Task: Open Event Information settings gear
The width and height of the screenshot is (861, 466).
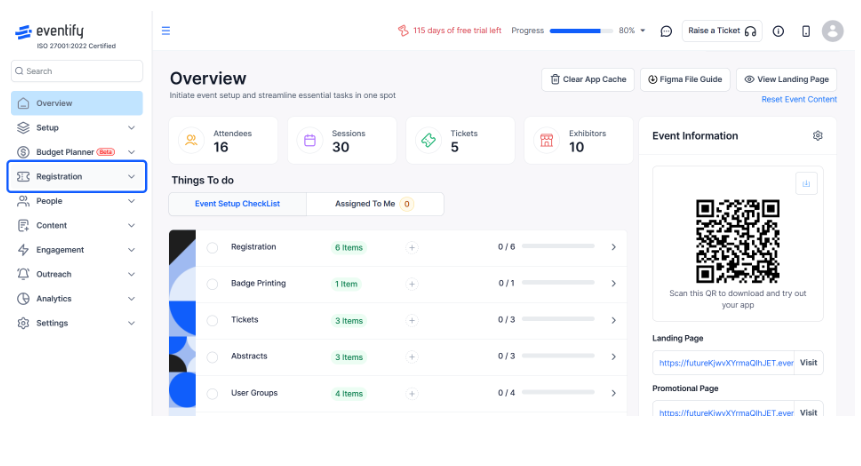Action: 818,136
